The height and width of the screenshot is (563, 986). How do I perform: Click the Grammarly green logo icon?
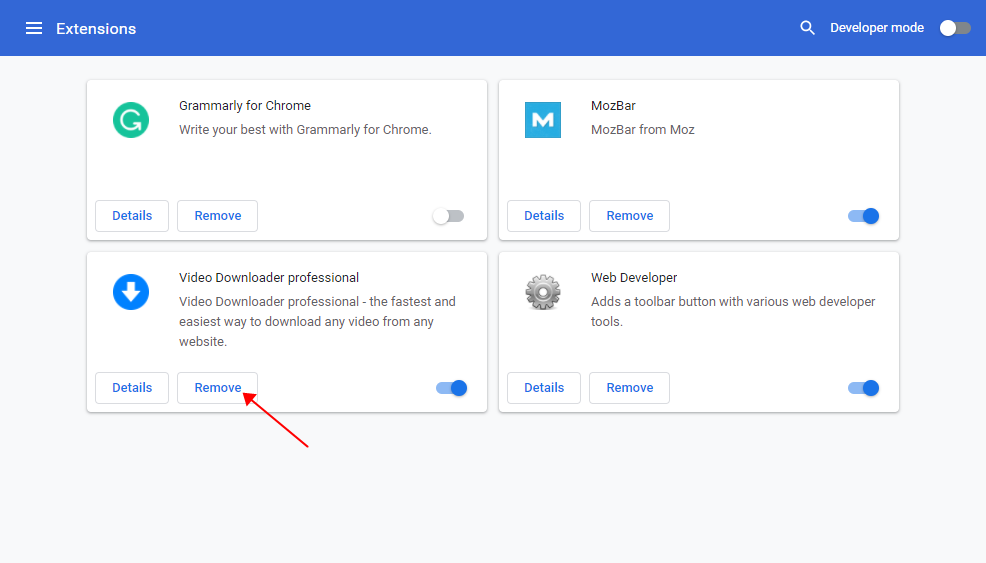131,120
